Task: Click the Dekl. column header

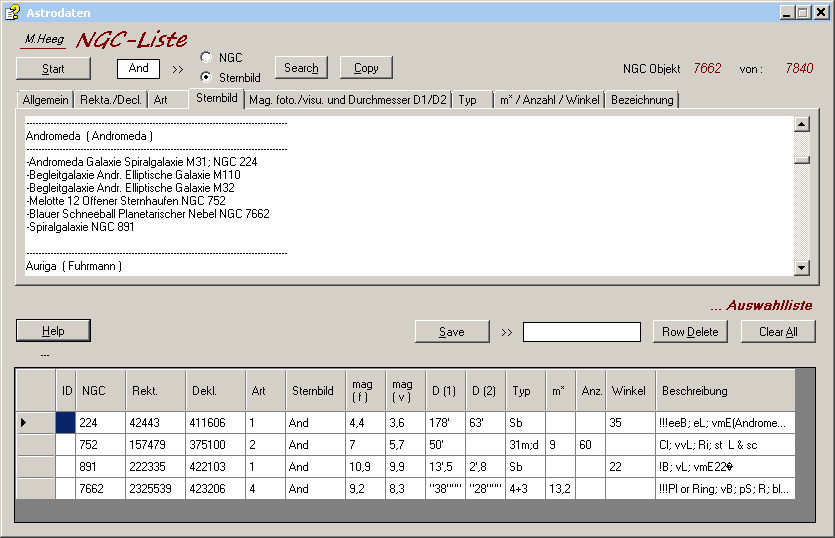Action: point(216,390)
